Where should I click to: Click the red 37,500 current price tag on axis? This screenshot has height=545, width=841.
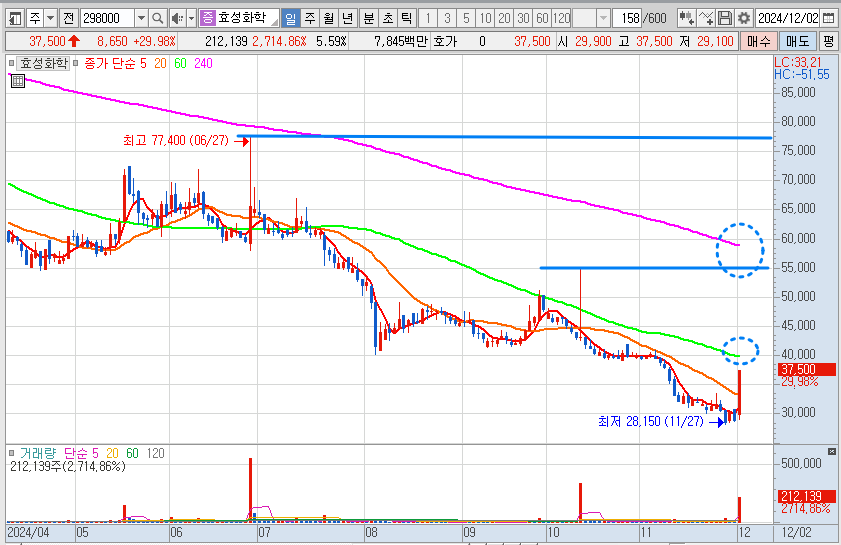pos(807,370)
